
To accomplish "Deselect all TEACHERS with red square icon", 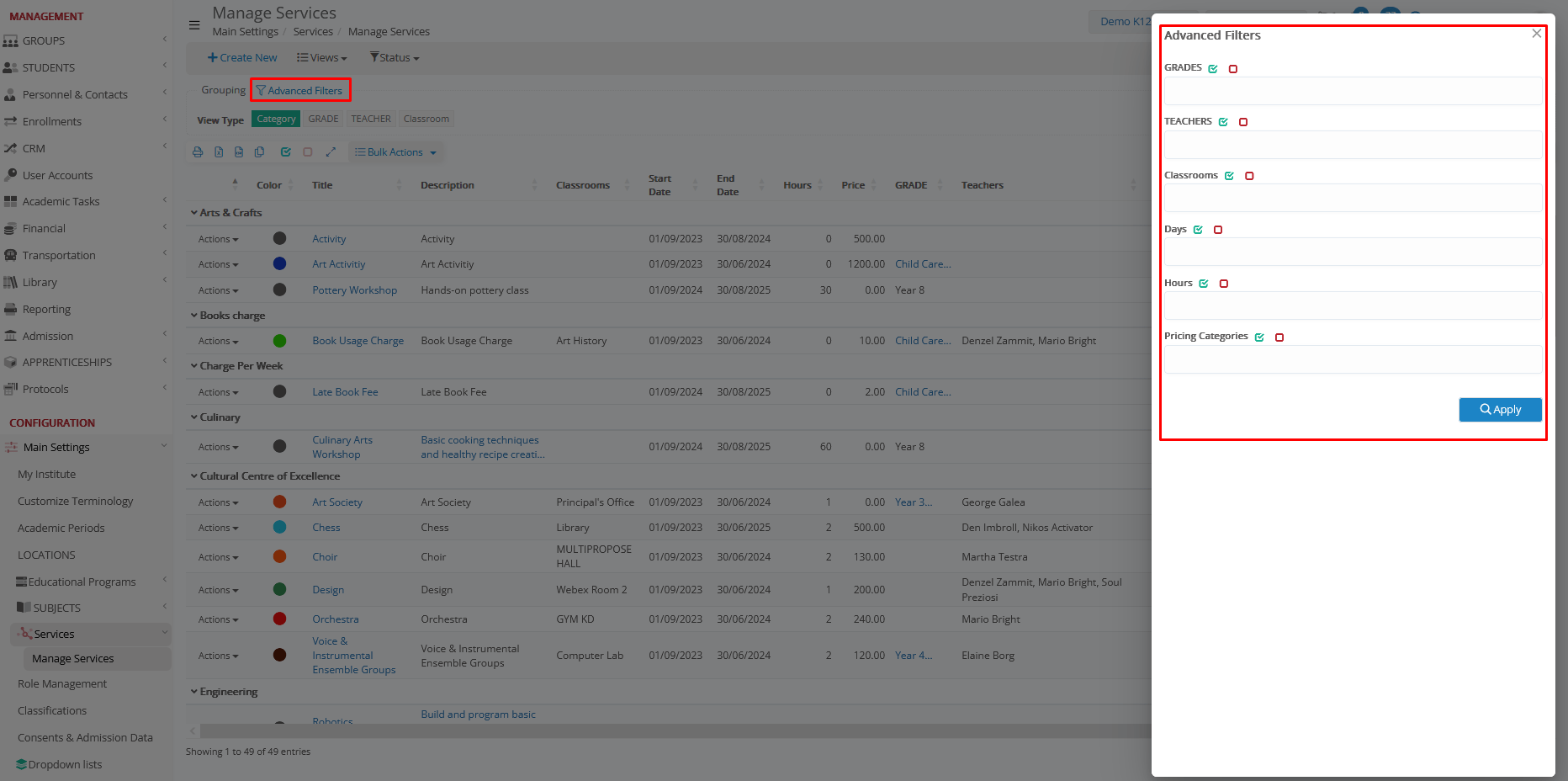I will click(1243, 122).
